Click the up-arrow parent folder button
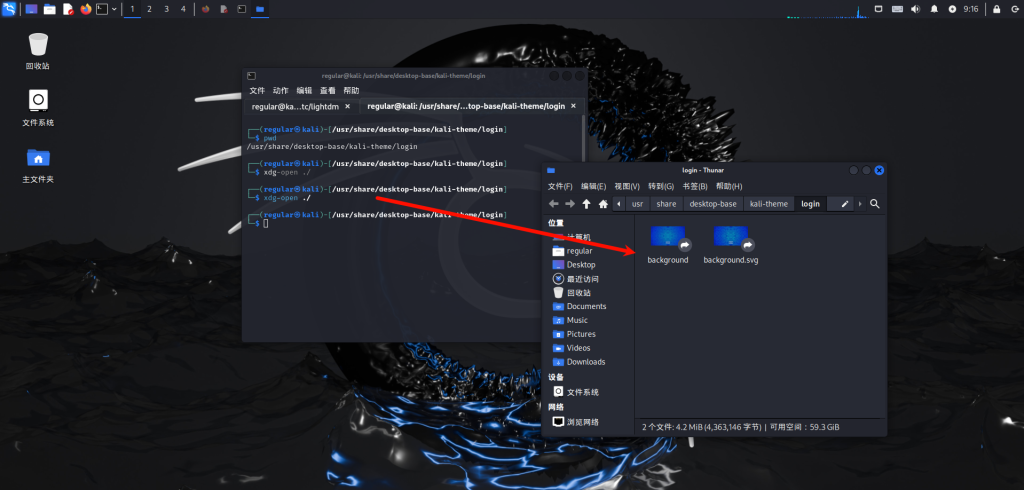The height and width of the screenshot is (490, 1024). pyautogui.click(x=586, y=204)
